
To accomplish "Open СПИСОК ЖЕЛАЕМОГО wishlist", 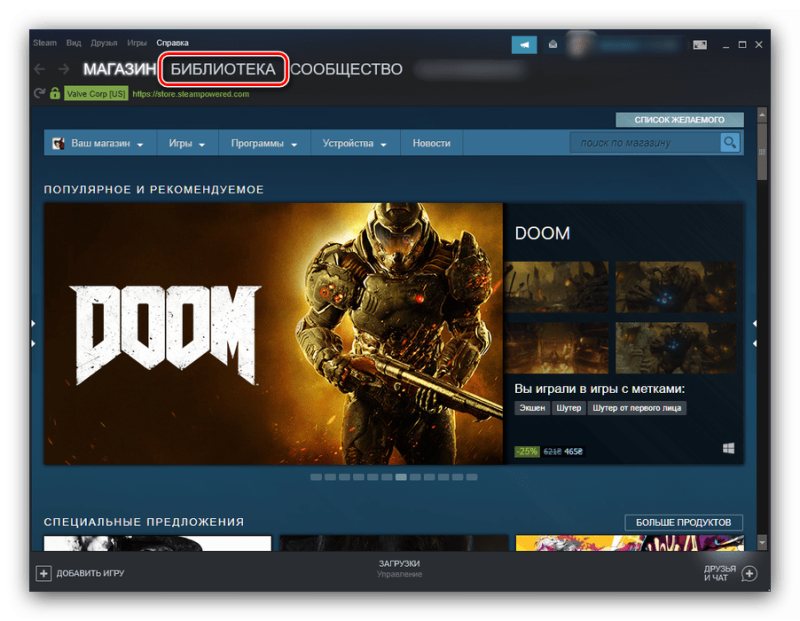I will [680, 120].
